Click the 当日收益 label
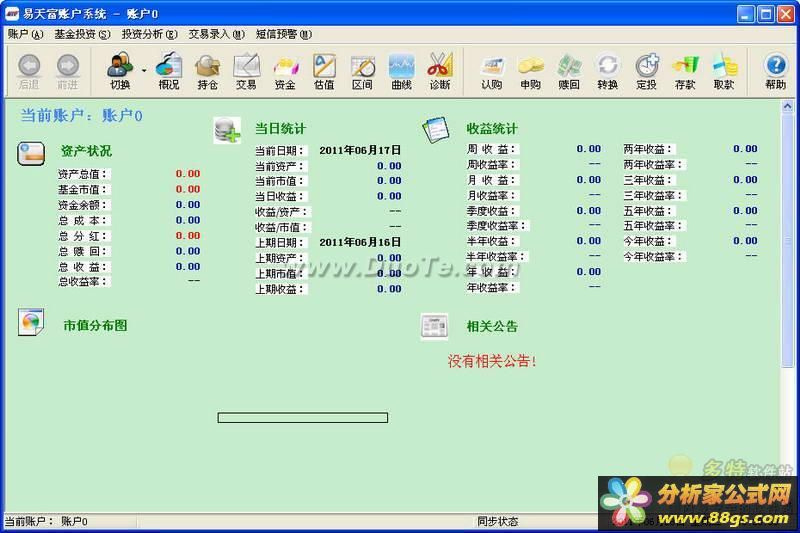 [x=281, y=196]
